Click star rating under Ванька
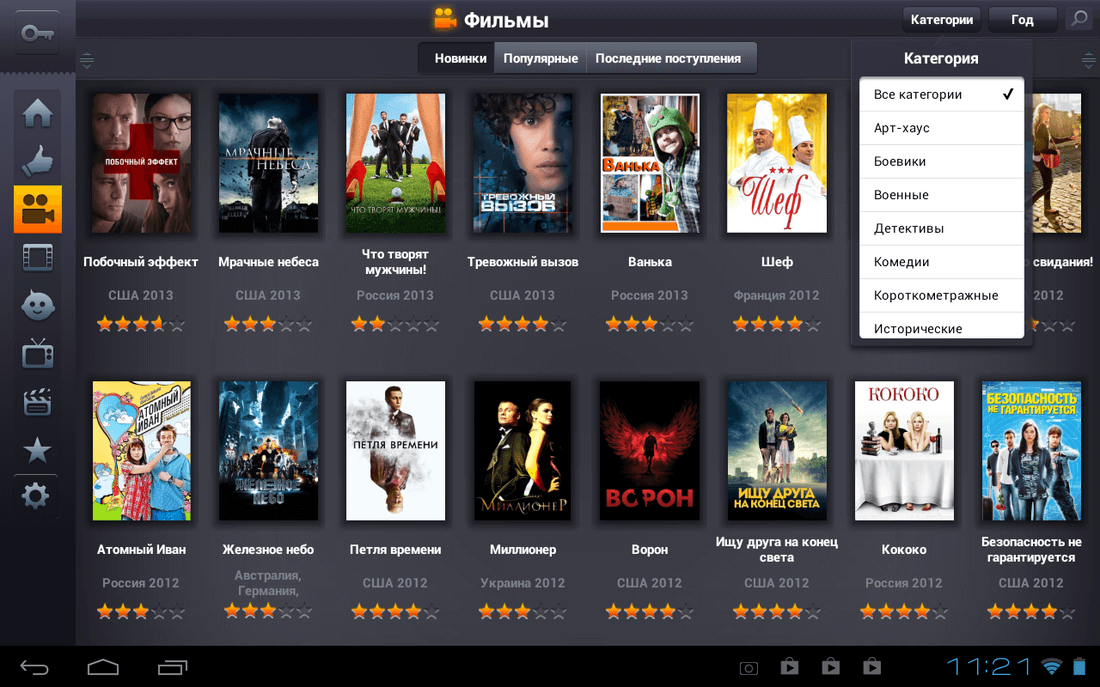 tap(650, 324)
